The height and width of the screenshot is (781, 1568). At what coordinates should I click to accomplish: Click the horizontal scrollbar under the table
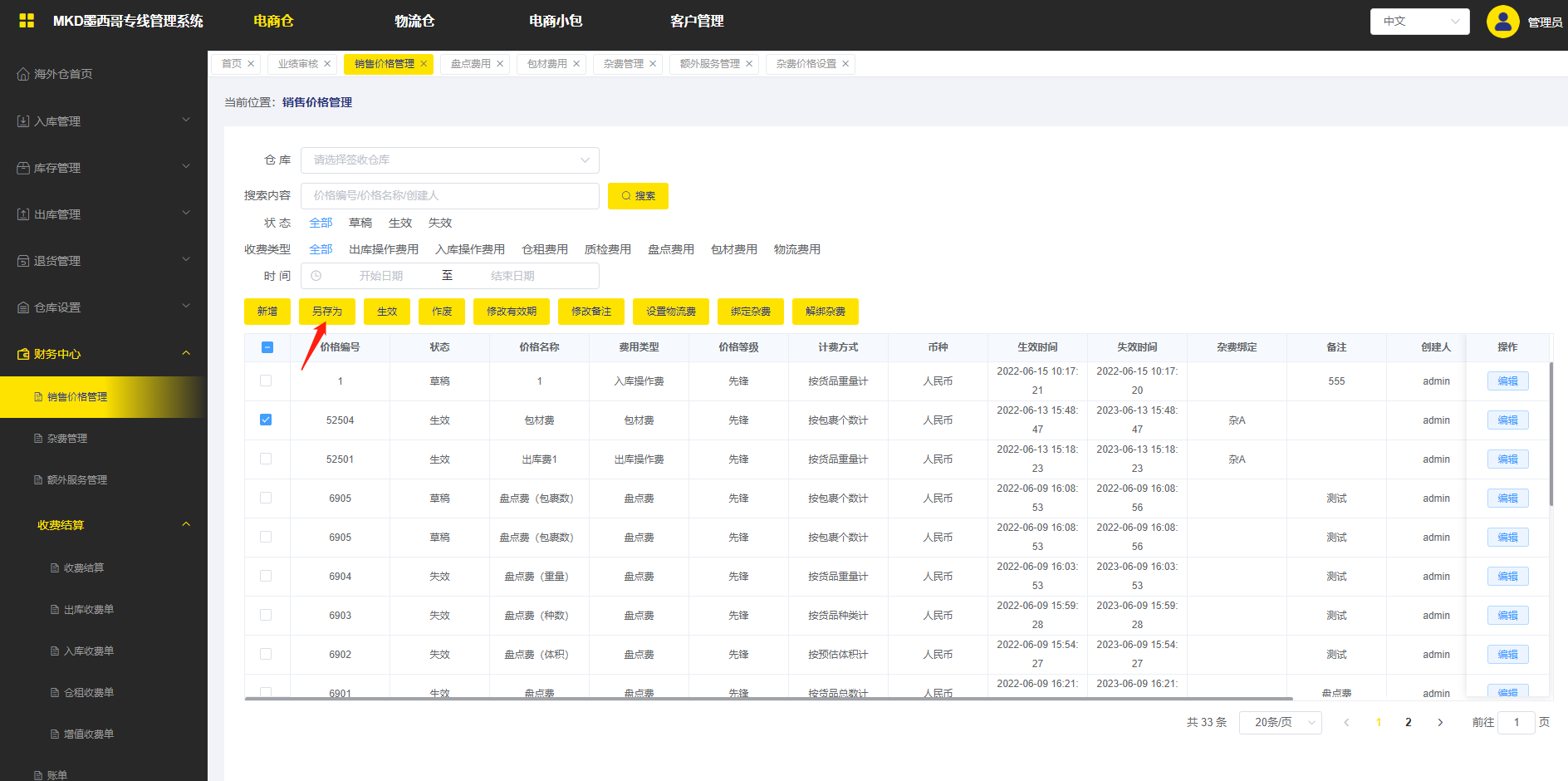[768, 699]
